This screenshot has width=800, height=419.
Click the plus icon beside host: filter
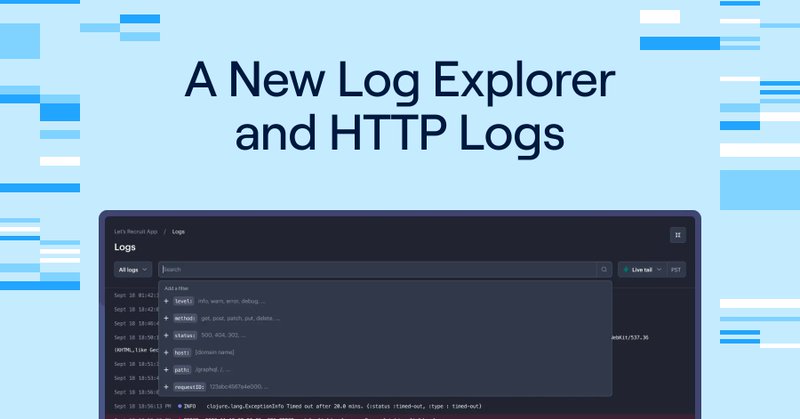coord(166,353)
